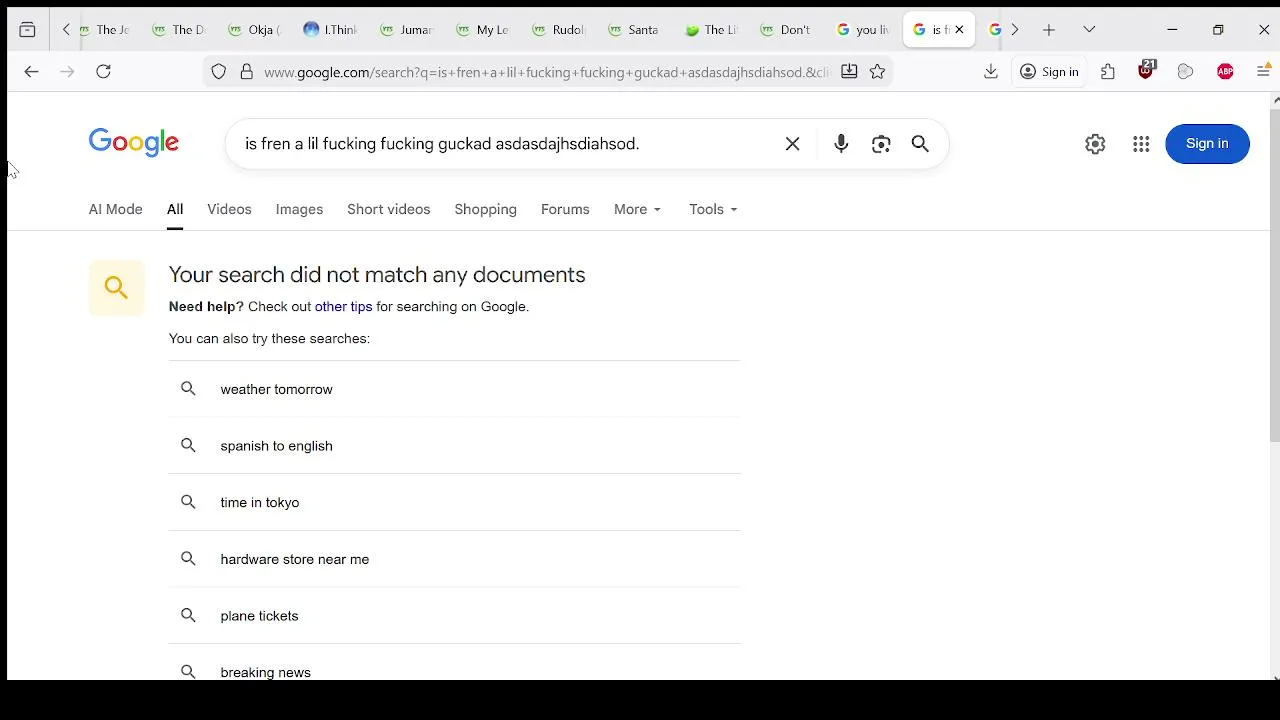Search by image with Lens icon
The image size is (1280, 720).
(x=881, y=144)
